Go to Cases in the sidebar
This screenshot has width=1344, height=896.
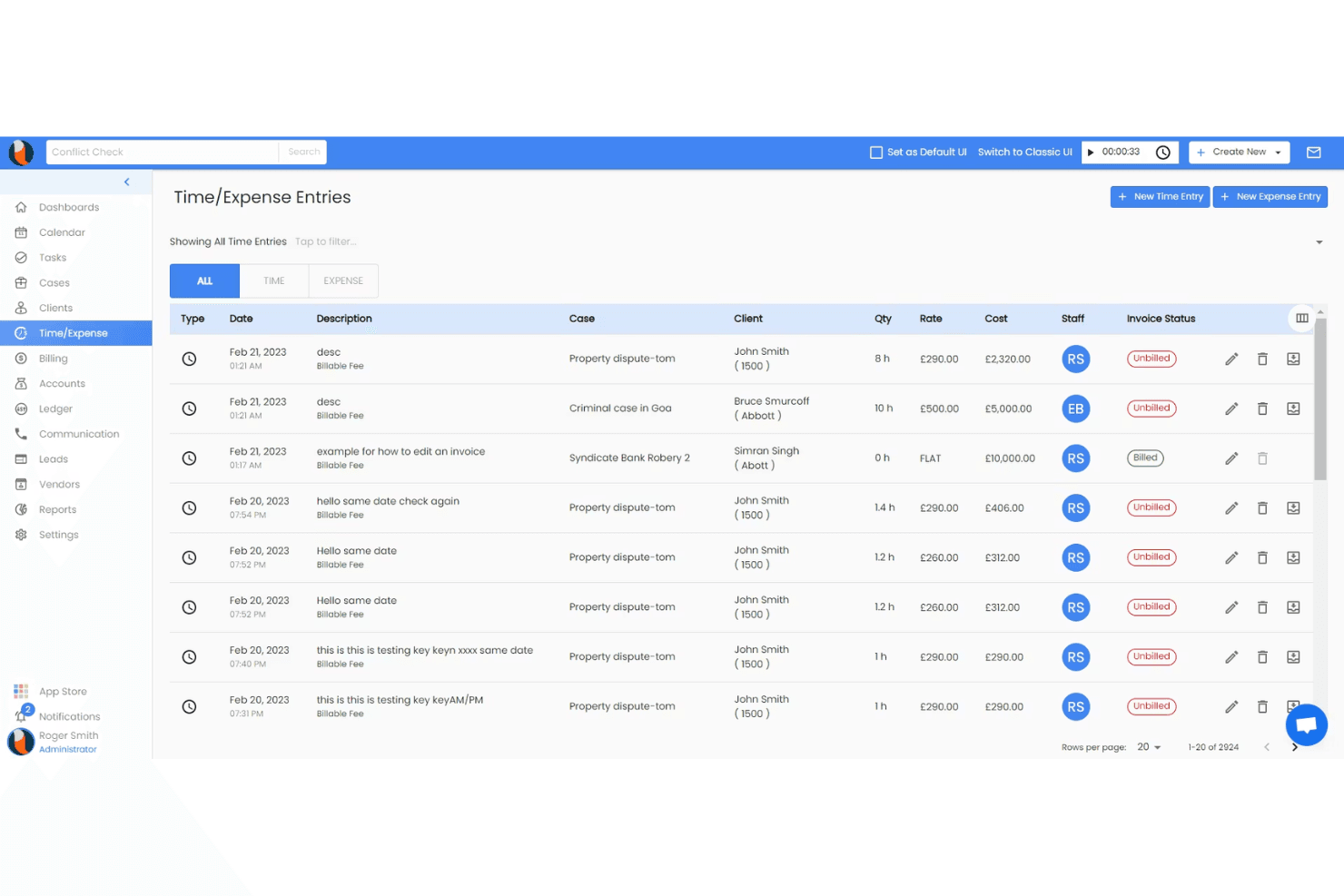(x=76, y=282)
